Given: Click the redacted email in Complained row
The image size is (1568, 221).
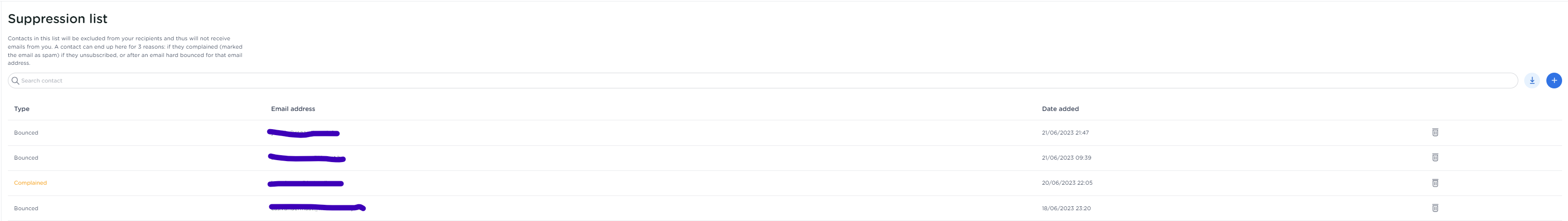Looking at the screenshot, I should click(306, 183).
